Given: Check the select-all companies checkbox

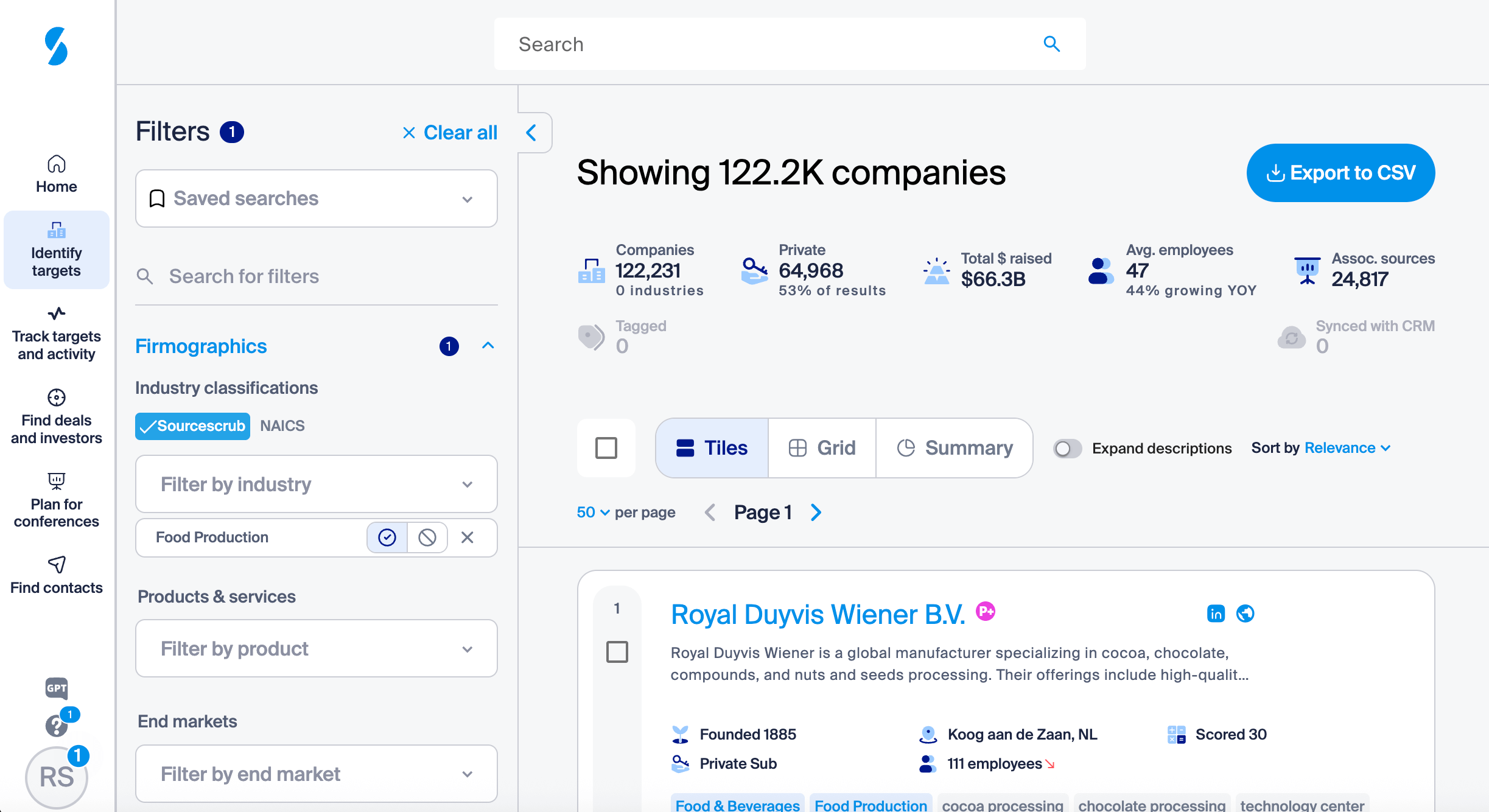Looking at the screenshot, I should [606, 449].
